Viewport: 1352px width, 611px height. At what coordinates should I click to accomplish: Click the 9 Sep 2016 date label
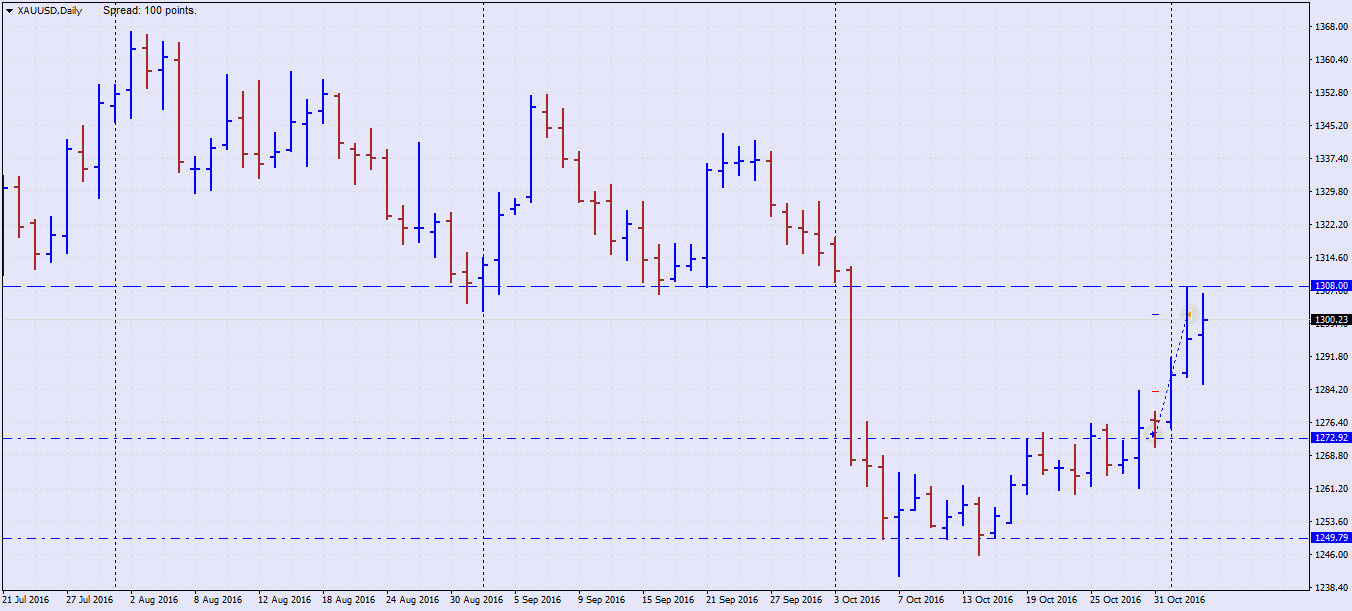603,600
